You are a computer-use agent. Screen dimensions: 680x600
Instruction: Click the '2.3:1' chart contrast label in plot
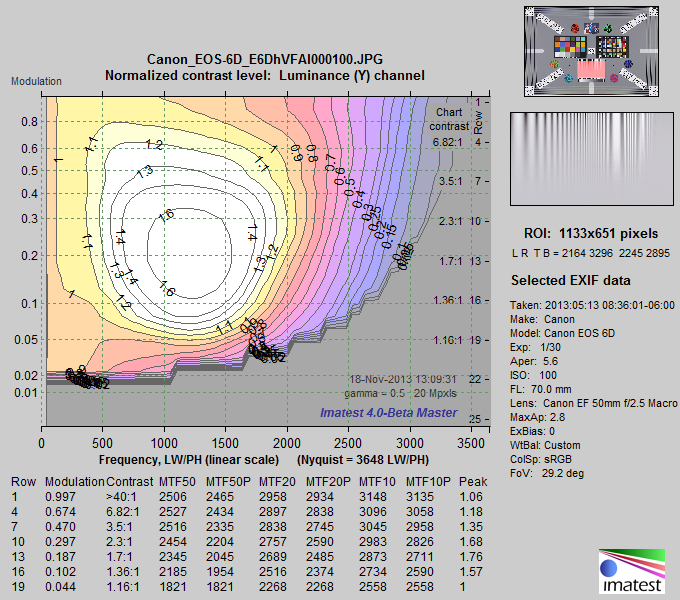451,221
